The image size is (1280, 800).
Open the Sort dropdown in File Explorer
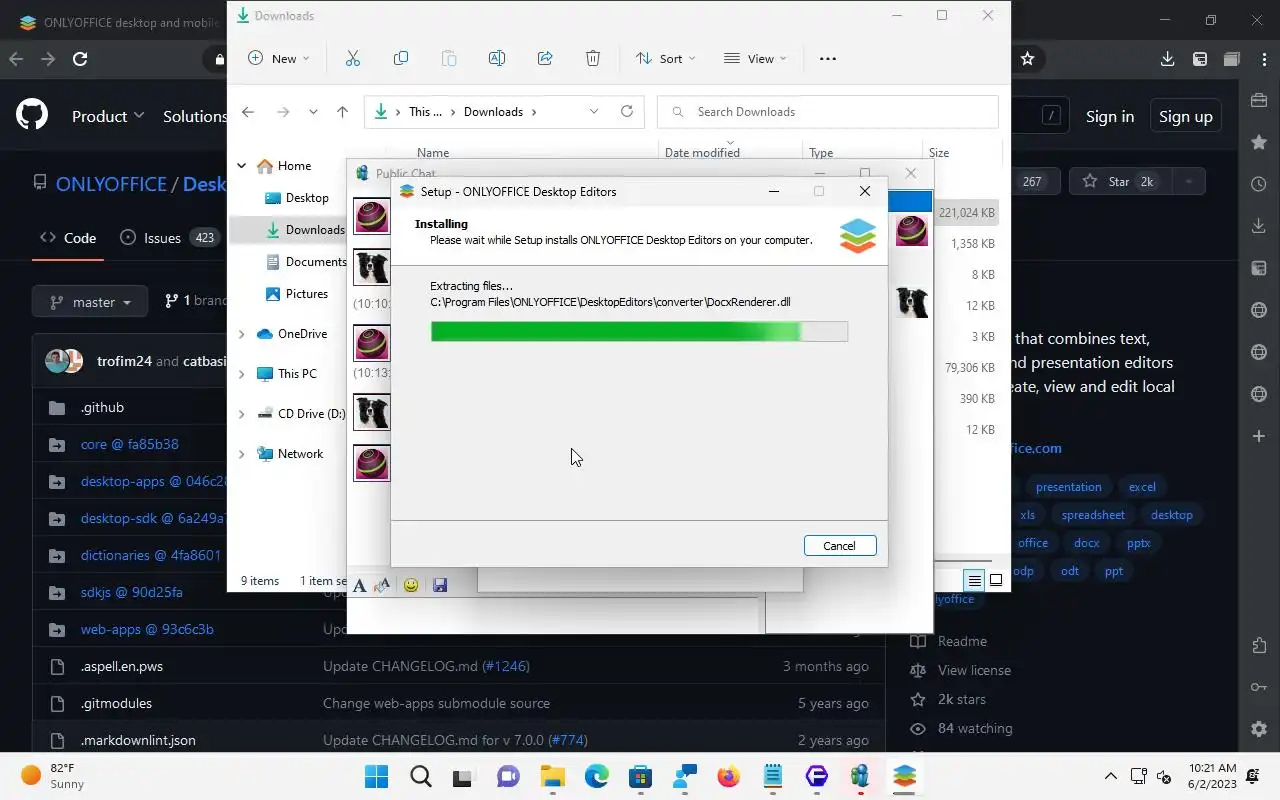coord(666,59)
